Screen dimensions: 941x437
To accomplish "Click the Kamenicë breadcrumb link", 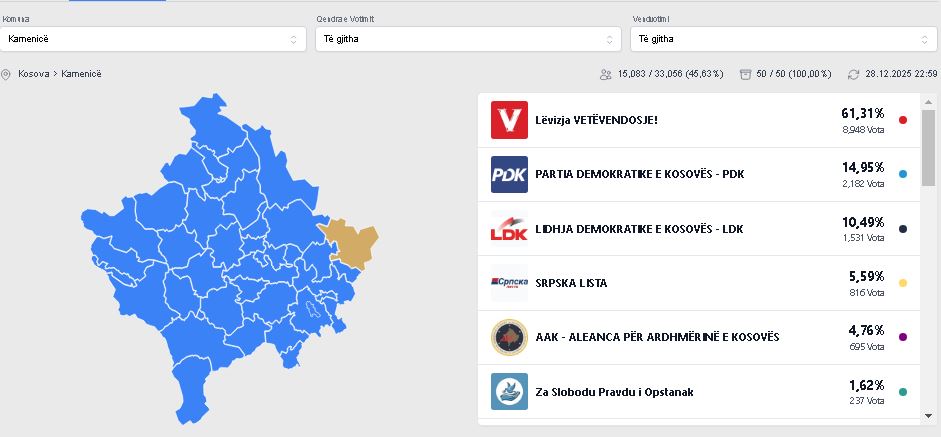I will coord(81,74).
